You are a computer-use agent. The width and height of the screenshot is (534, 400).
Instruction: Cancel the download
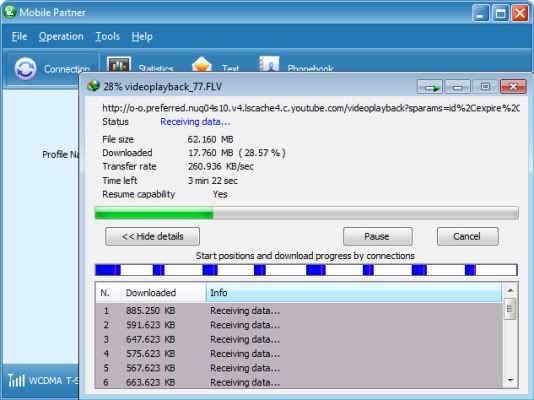(x=468, y=236)
